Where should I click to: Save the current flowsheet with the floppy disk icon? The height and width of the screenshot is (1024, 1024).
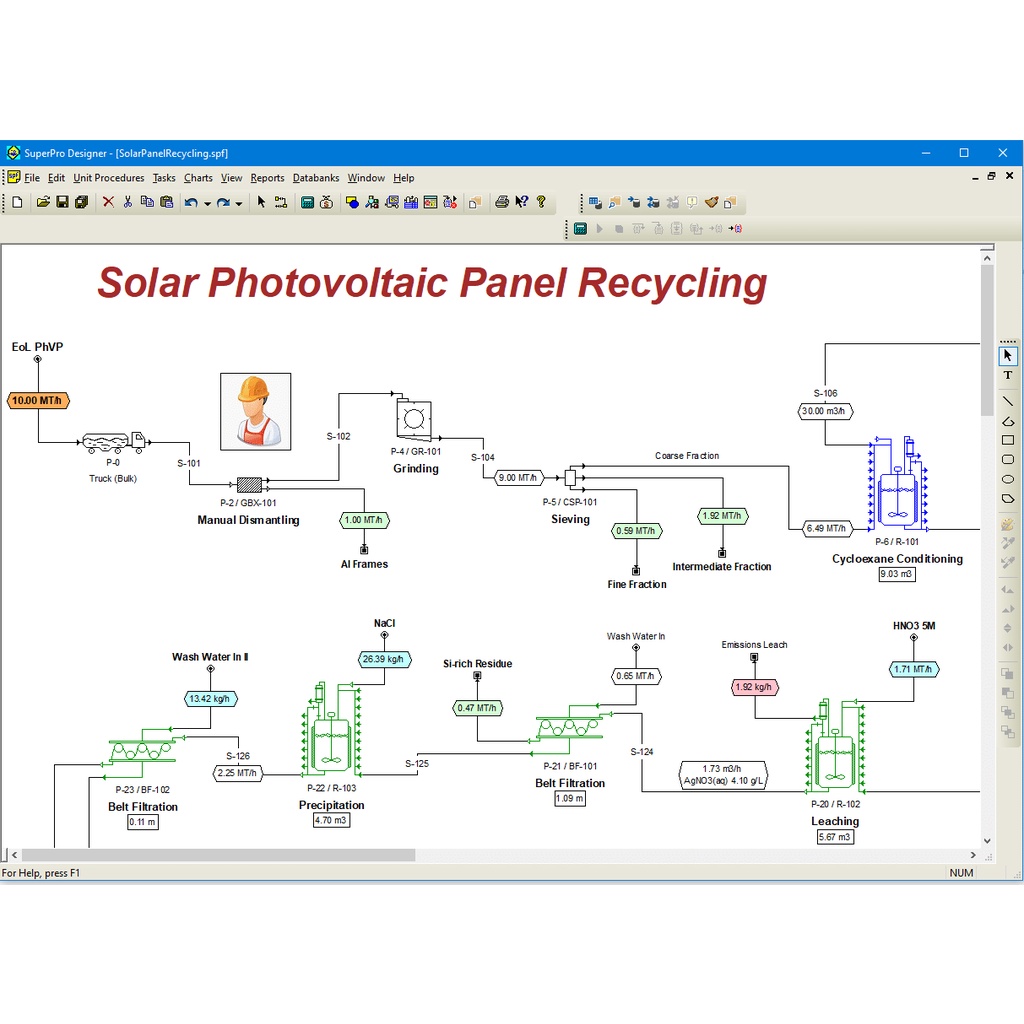(62, 202)
